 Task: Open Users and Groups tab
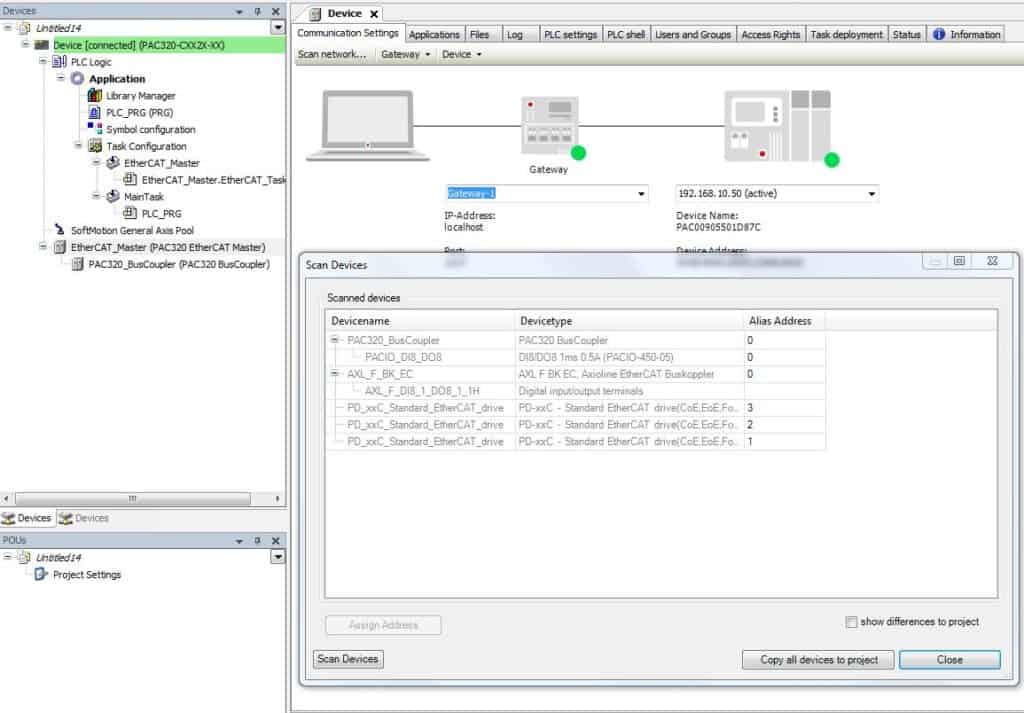[x=693, y=35]
